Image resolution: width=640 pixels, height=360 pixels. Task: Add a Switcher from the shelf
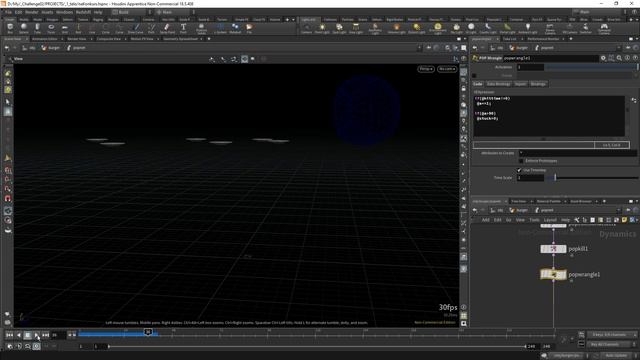click(585, 28)
